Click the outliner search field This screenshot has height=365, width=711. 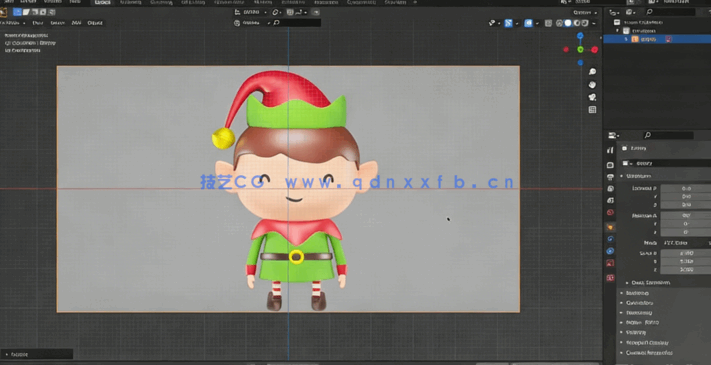pyautogui.click(x=670, y=12)
